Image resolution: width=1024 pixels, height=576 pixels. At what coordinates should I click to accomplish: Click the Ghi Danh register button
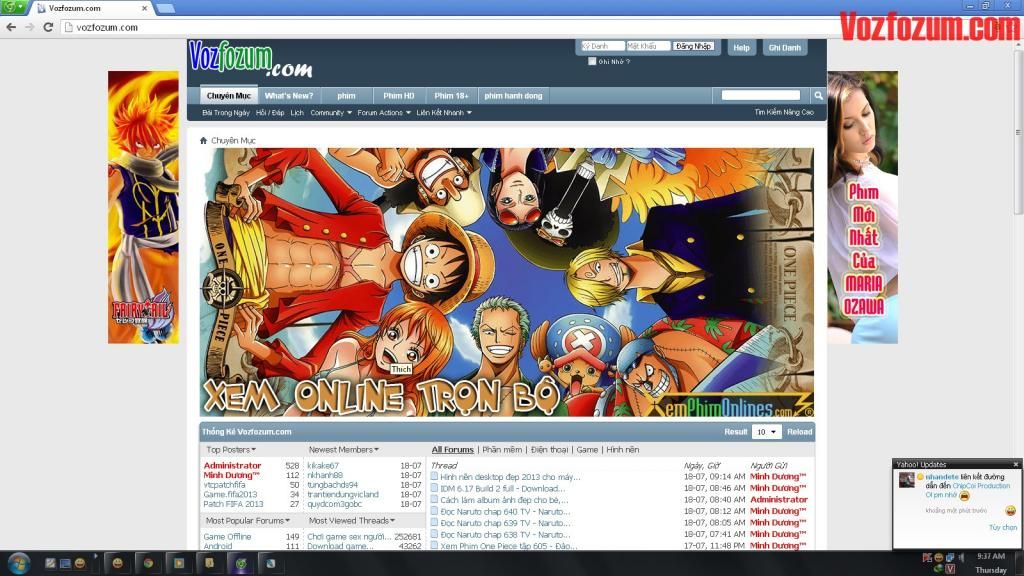point(785,47)
